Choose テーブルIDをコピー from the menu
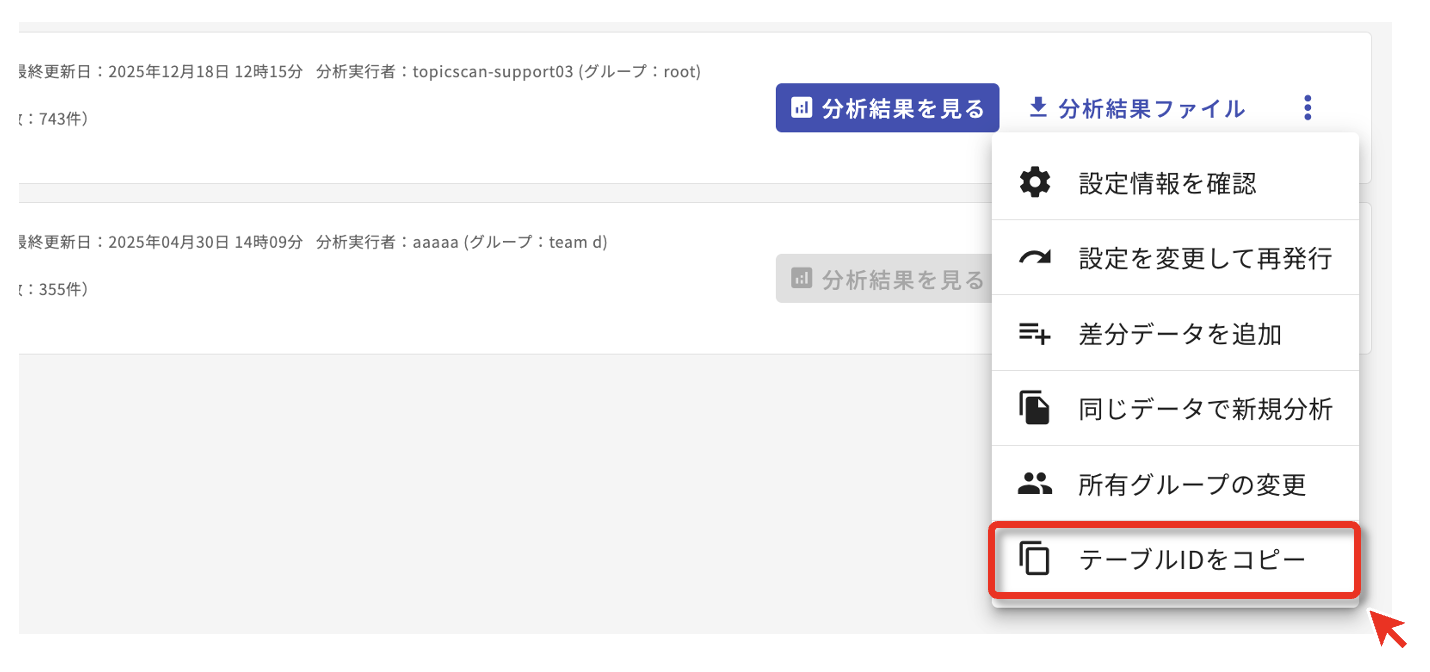This screenshot has height=672, width=1430. coord(1192,559)
